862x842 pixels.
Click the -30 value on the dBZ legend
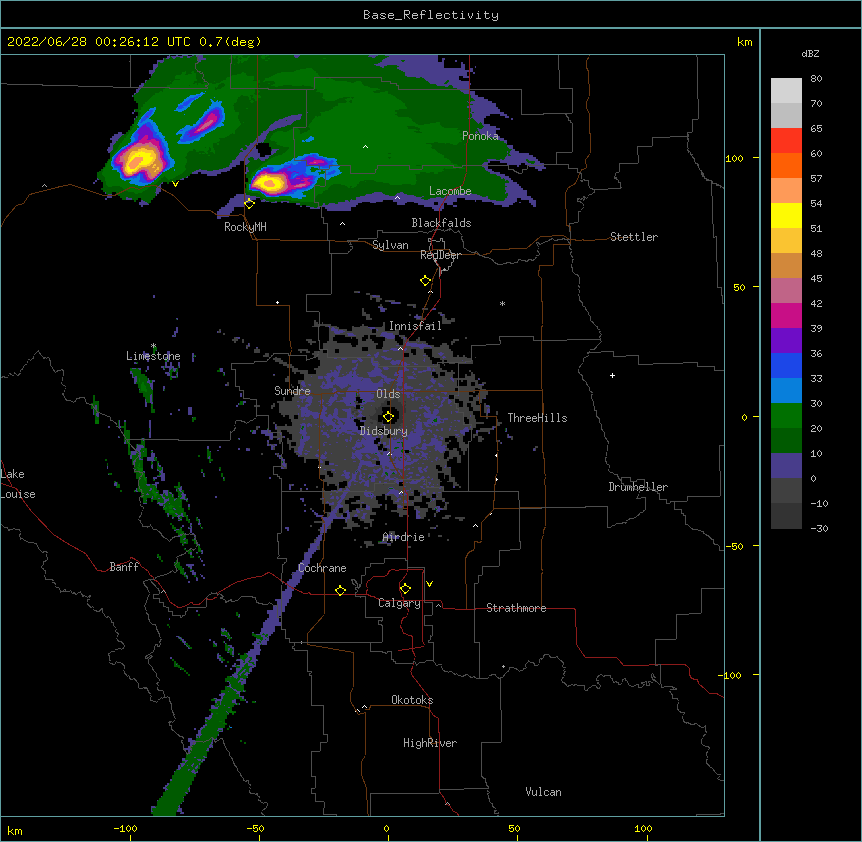tap(819, 528)
